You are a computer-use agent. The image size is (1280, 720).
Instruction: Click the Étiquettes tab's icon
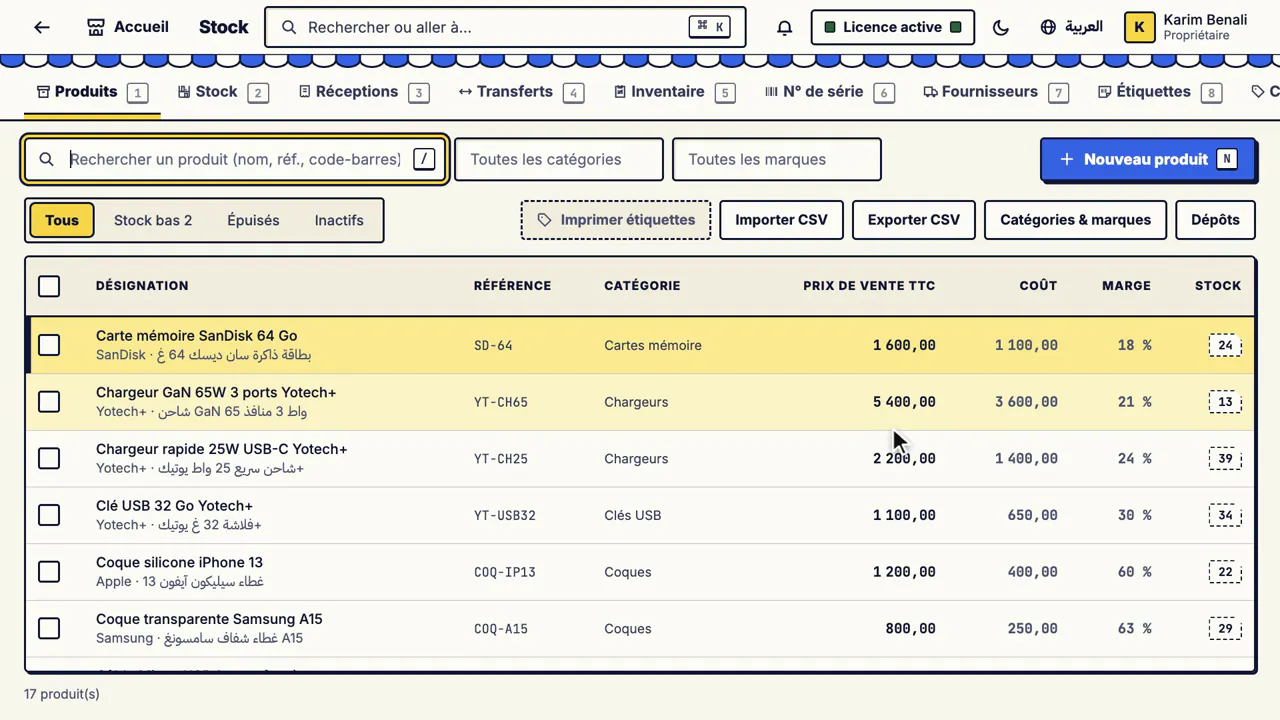click(x=1104, y=92)
